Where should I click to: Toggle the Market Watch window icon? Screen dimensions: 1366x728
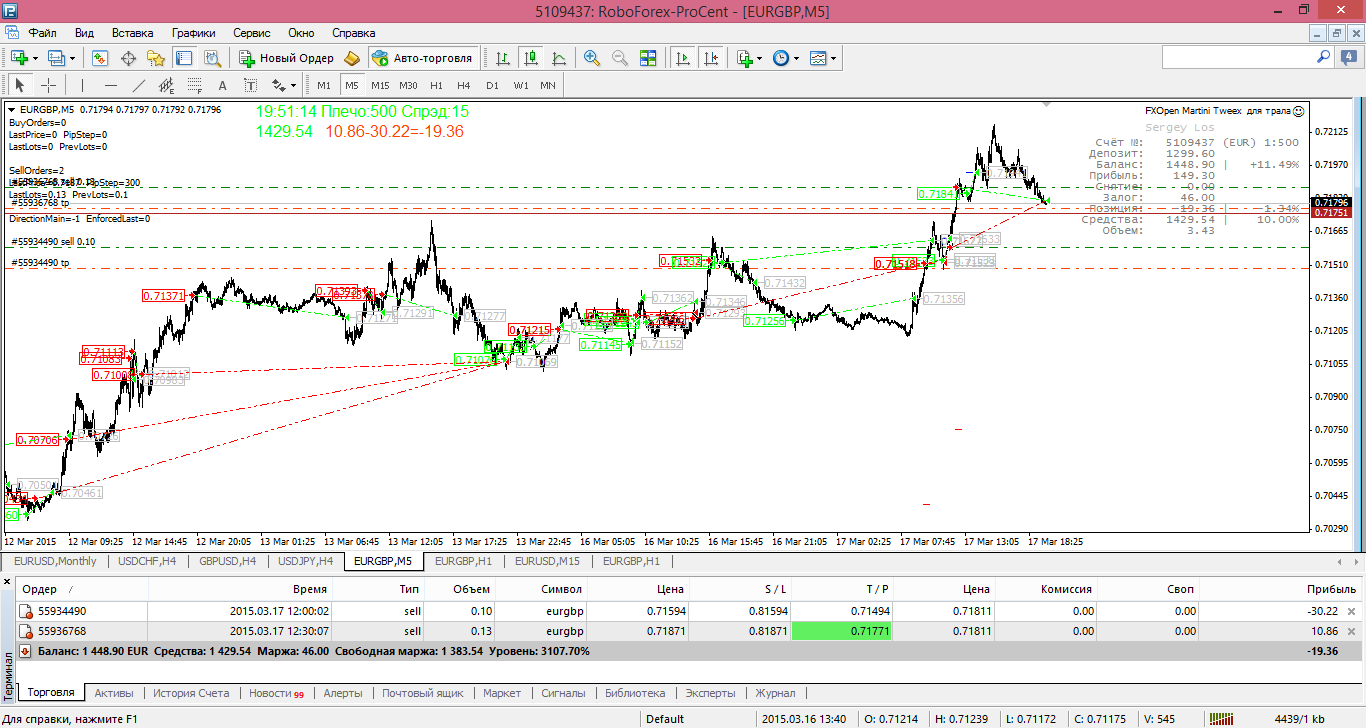[x=100, y=58]
